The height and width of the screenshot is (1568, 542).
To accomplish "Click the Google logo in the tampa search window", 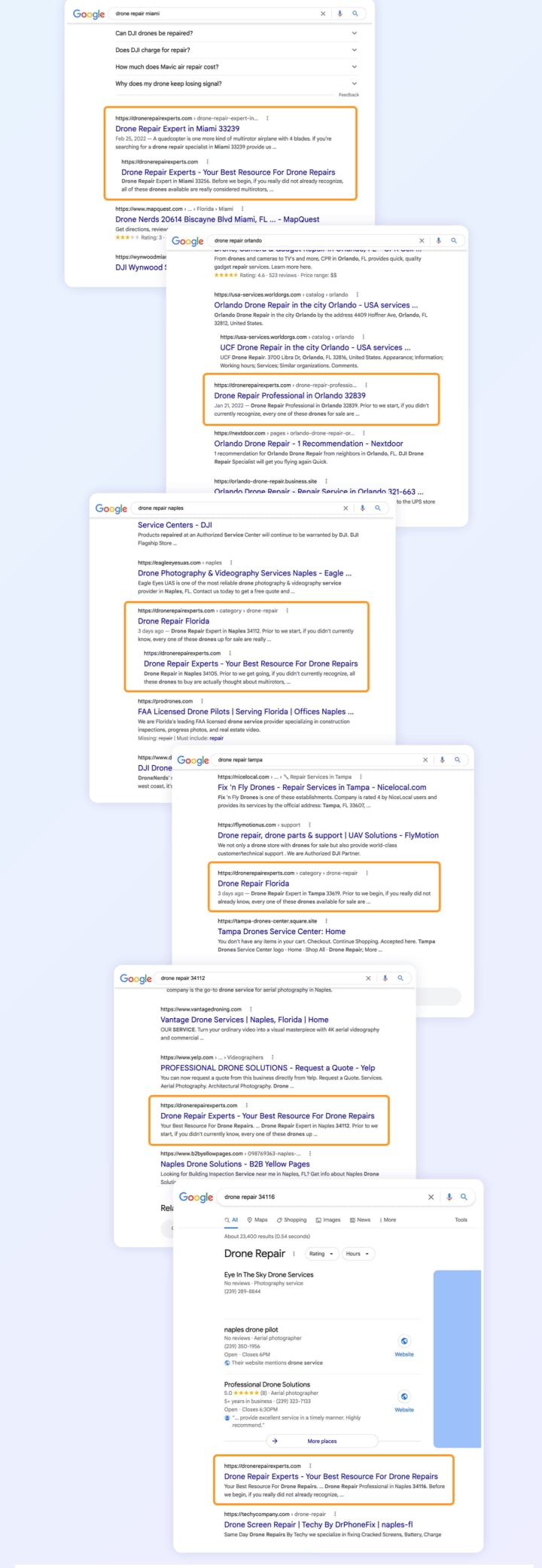I will [193, 761].
